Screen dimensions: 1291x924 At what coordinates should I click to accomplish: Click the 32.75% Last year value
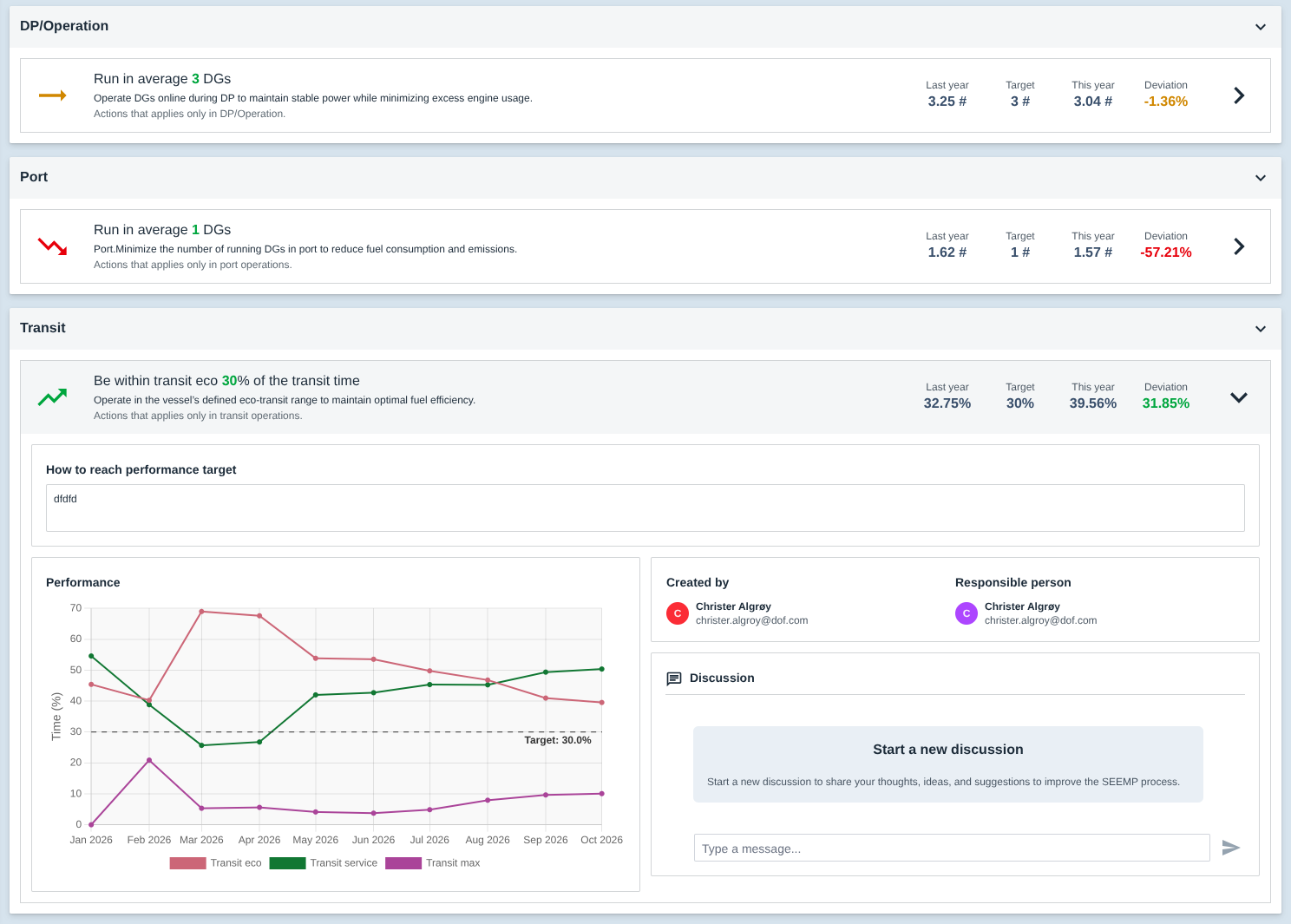point(947,403)
